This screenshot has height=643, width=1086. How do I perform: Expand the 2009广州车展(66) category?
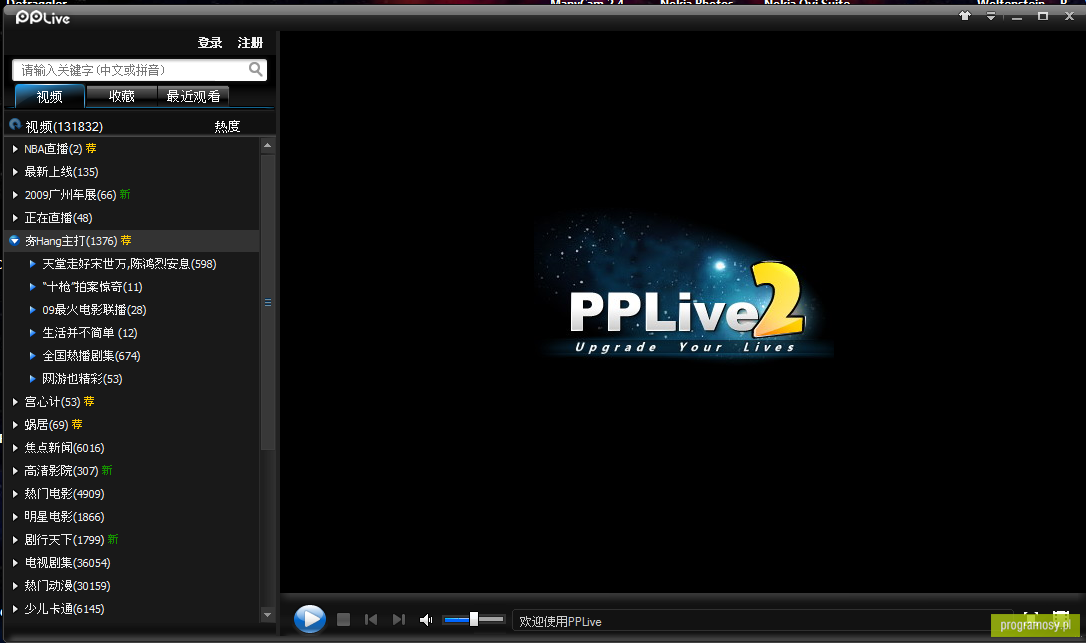[15, 195]
